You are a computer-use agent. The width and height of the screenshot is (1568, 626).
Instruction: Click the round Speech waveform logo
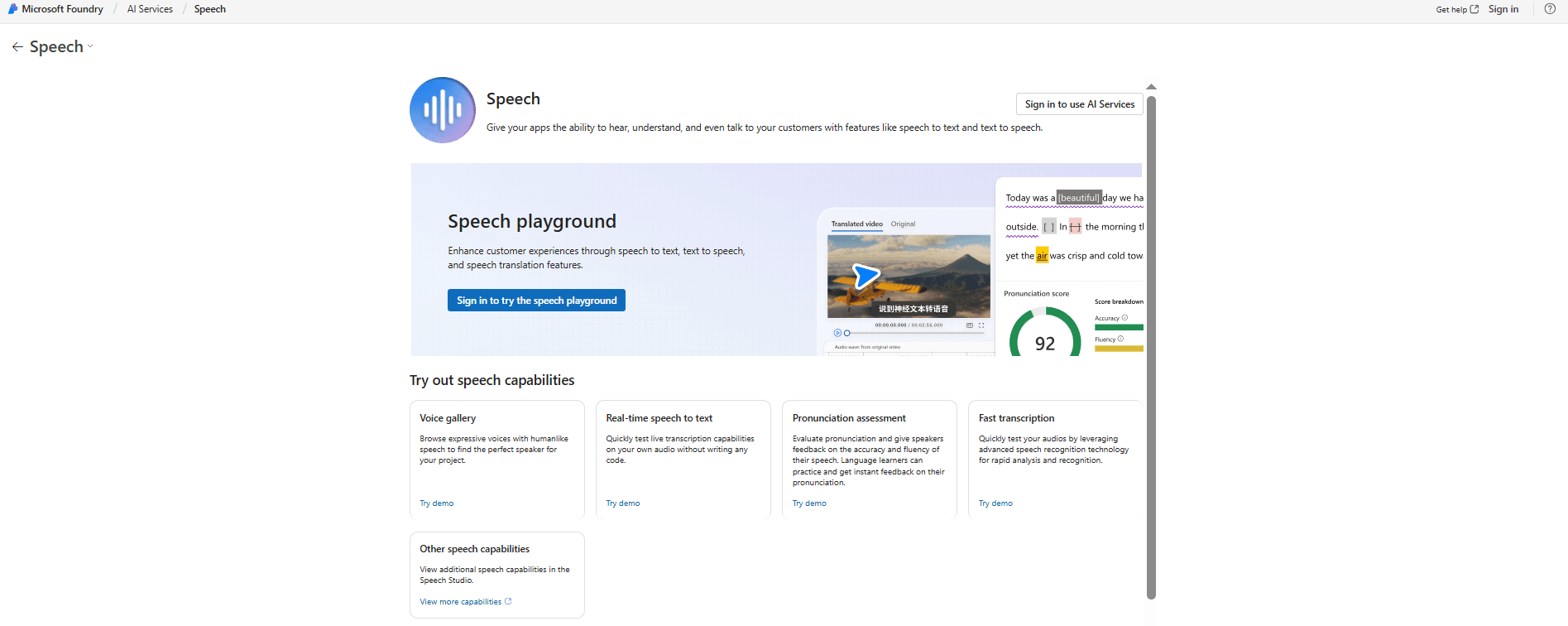pos(443,110)
